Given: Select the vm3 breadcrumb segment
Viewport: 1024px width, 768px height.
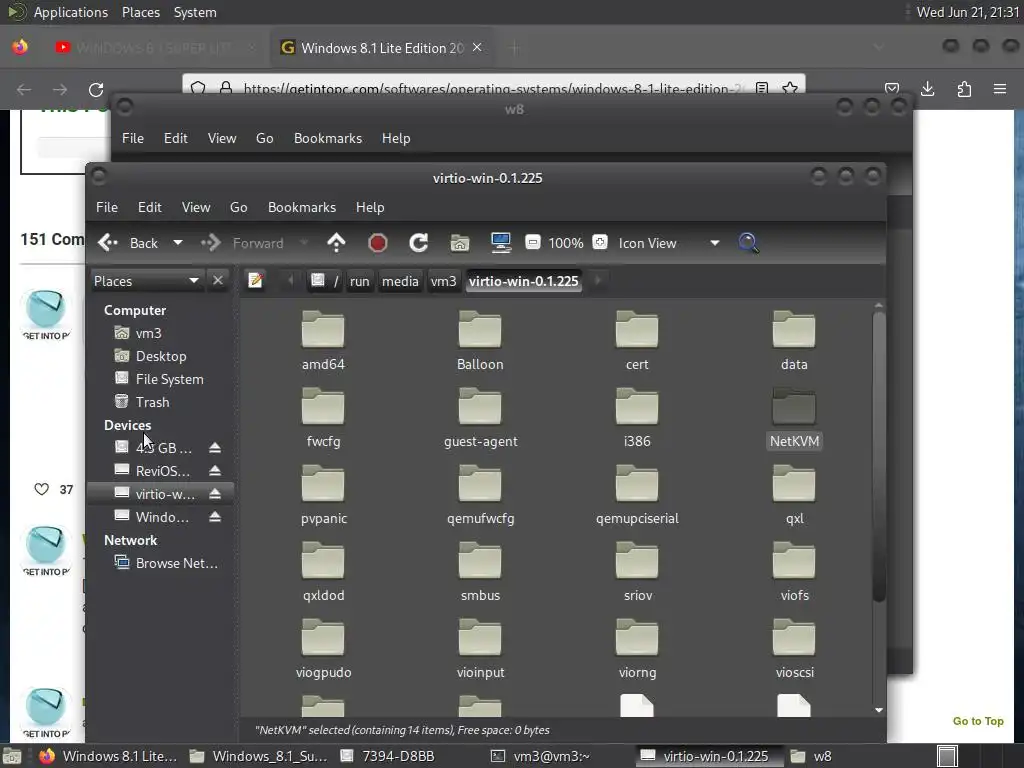Looking at the screenshot, I should [x=443, y=281].
